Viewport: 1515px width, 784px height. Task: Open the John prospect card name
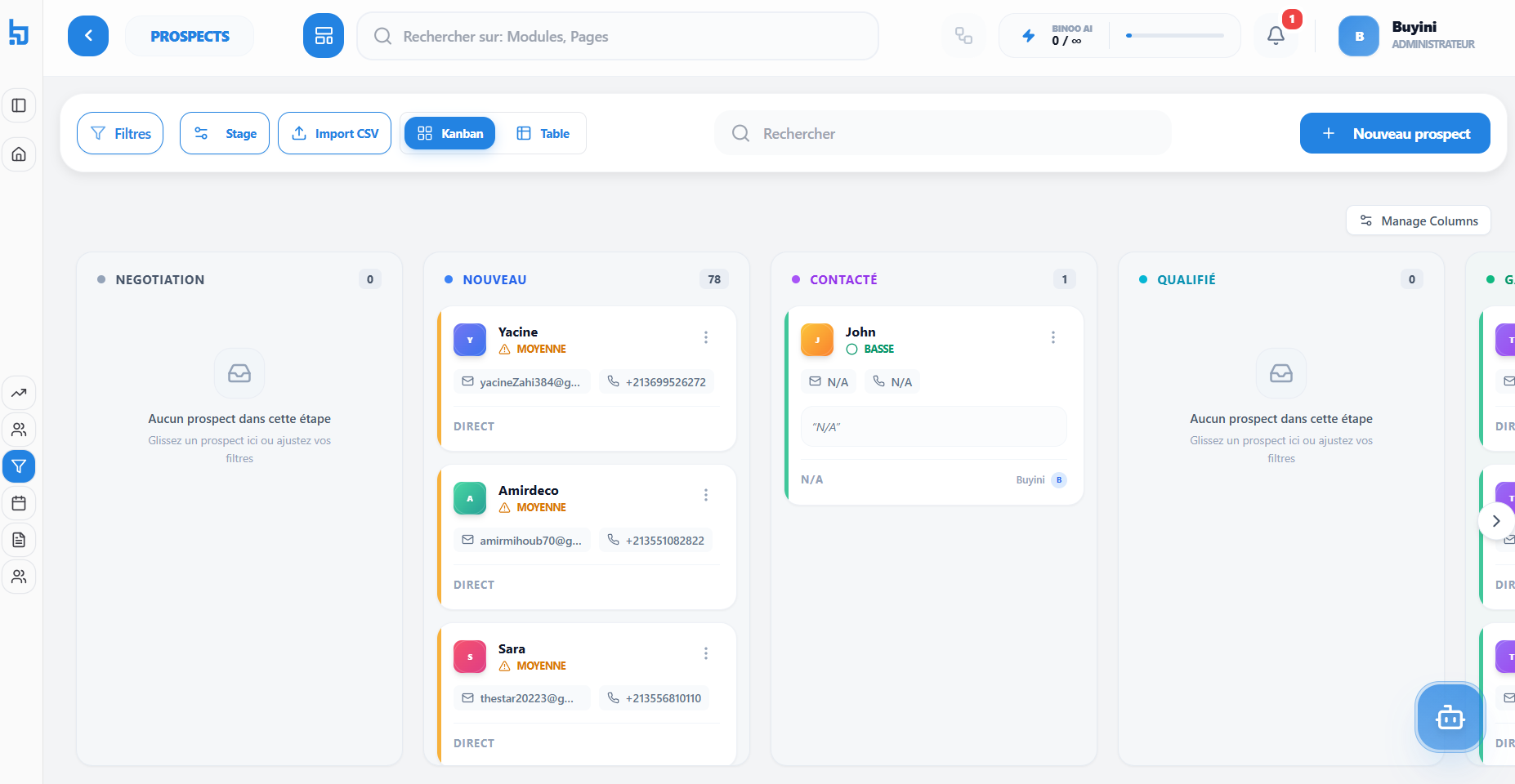[x=860, y=332]
